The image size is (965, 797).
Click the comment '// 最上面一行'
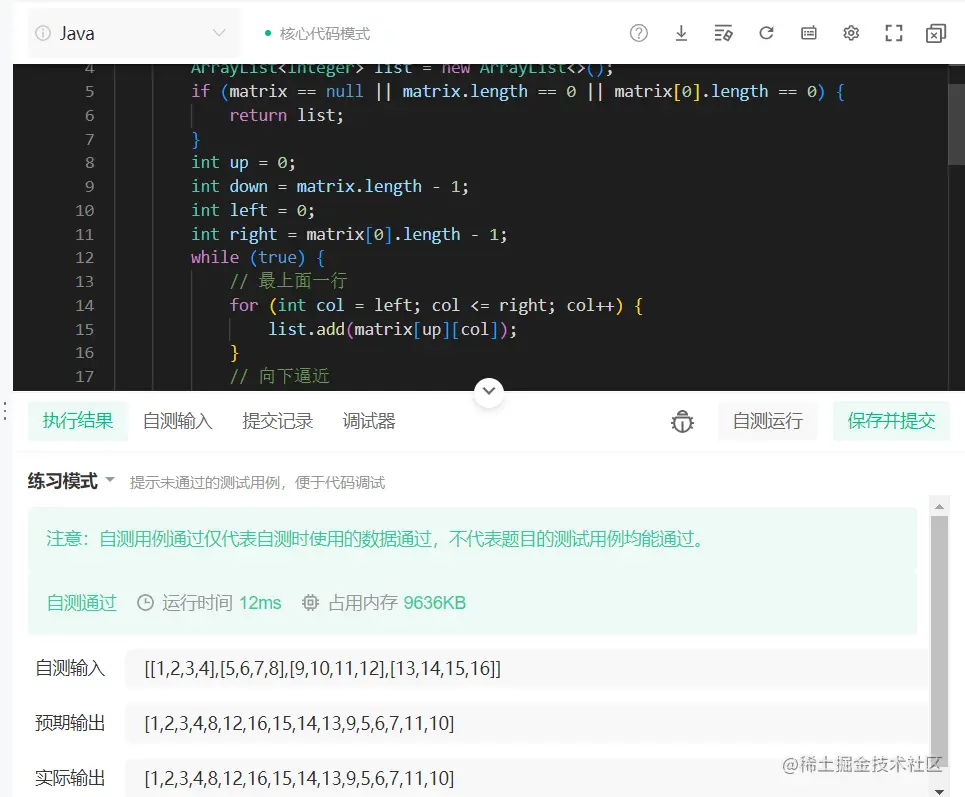point(289,281)
